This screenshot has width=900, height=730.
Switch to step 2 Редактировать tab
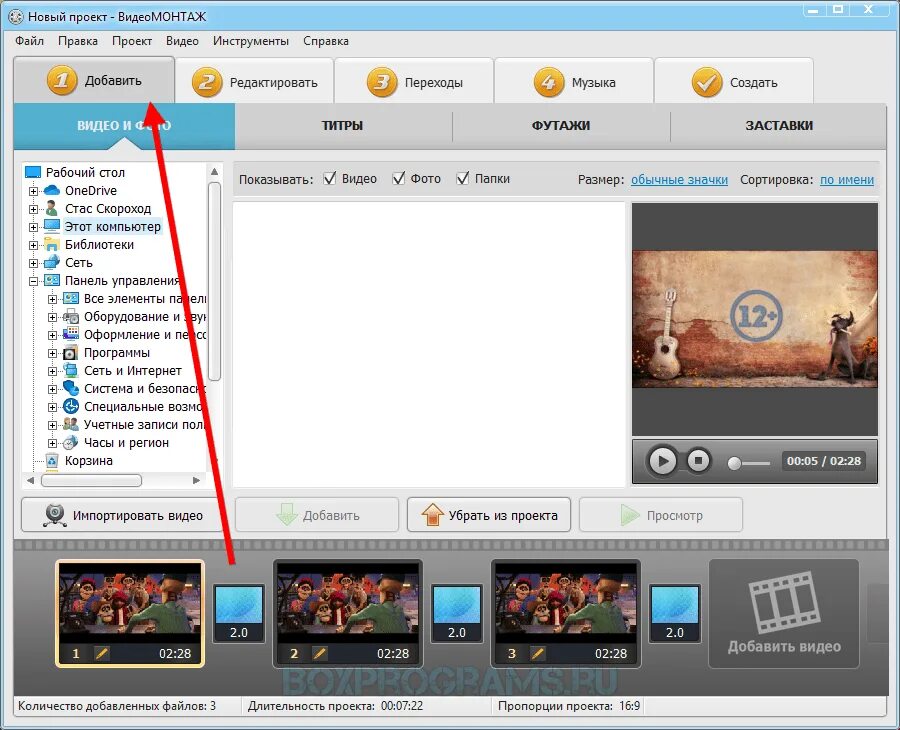click(x=254, y=81)
